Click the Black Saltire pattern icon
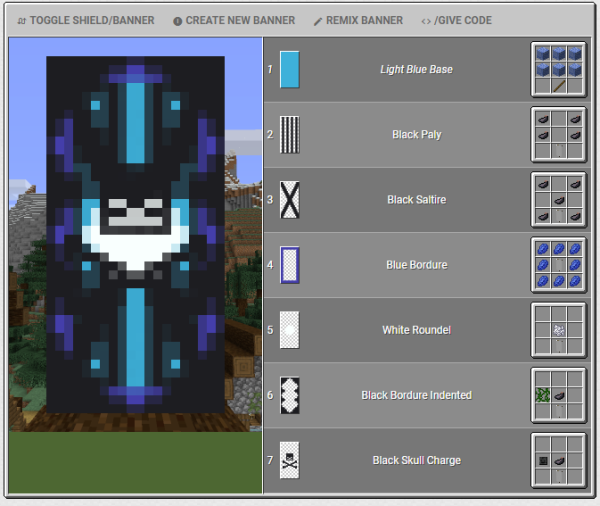Image resolution: width=600 pixels, height=506 pixels. click(x=290, y=200)
